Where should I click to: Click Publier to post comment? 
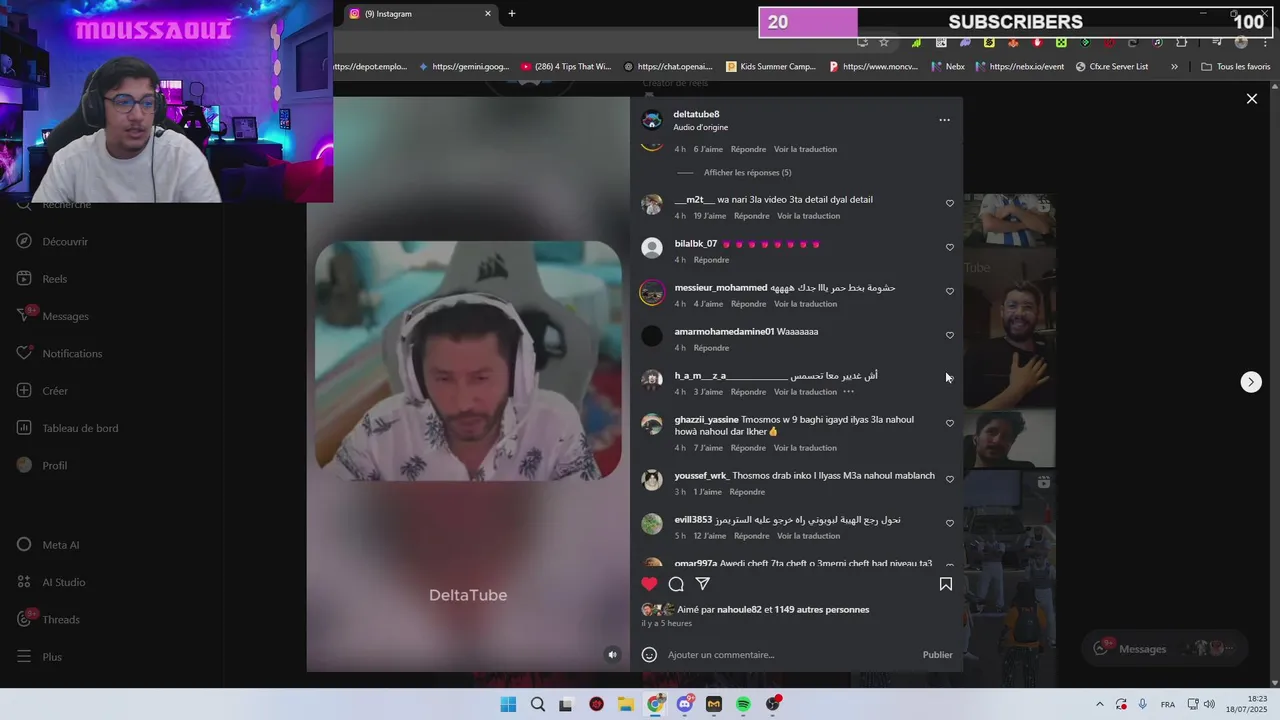(x=937, y=655)
